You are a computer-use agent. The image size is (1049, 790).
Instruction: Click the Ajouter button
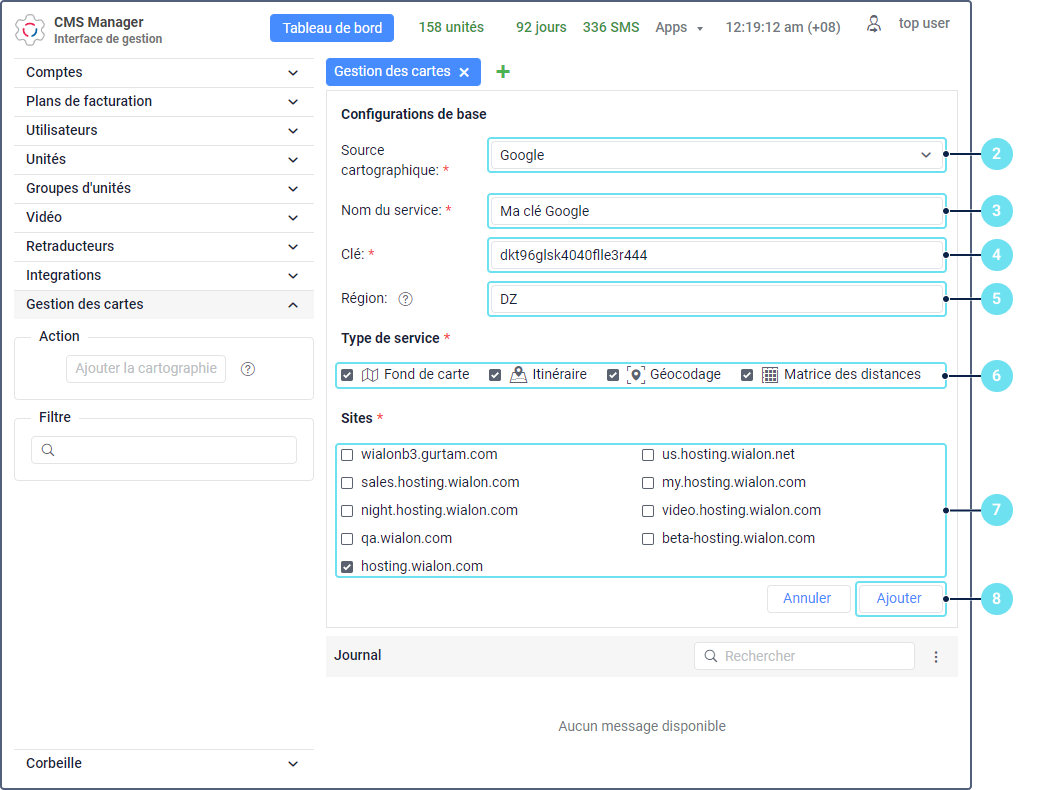tap(899, 598)
